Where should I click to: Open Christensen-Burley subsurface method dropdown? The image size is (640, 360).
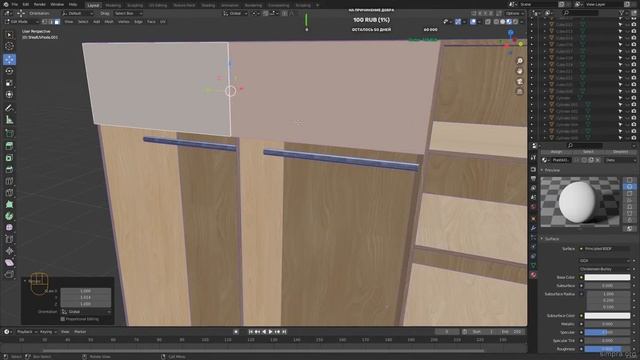point(604,269)
